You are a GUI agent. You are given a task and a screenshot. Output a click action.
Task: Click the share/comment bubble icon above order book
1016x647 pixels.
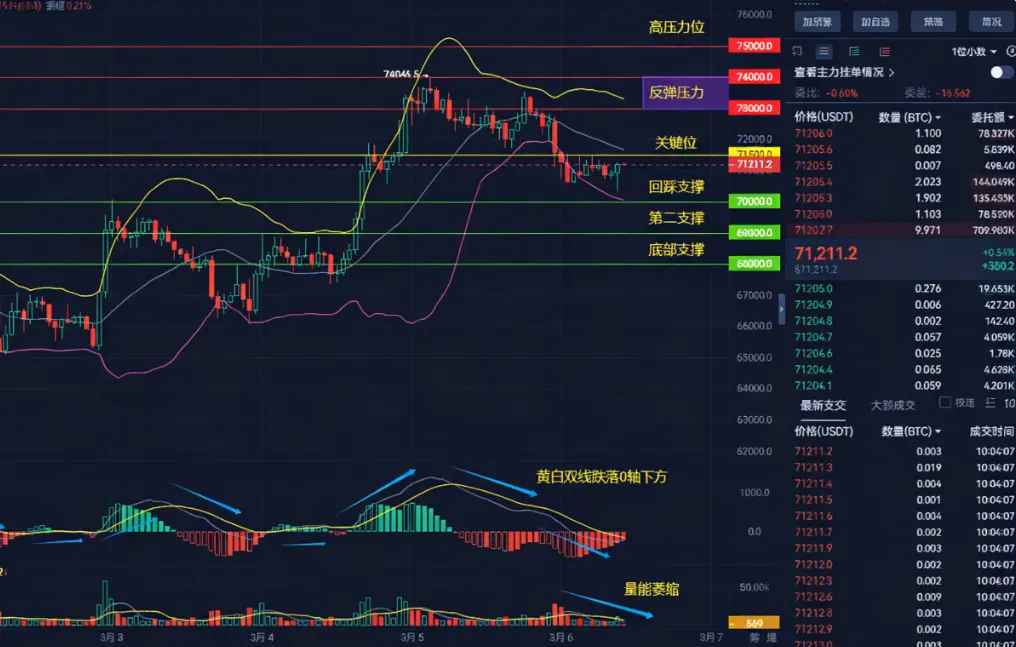click(x=797, y=51)
